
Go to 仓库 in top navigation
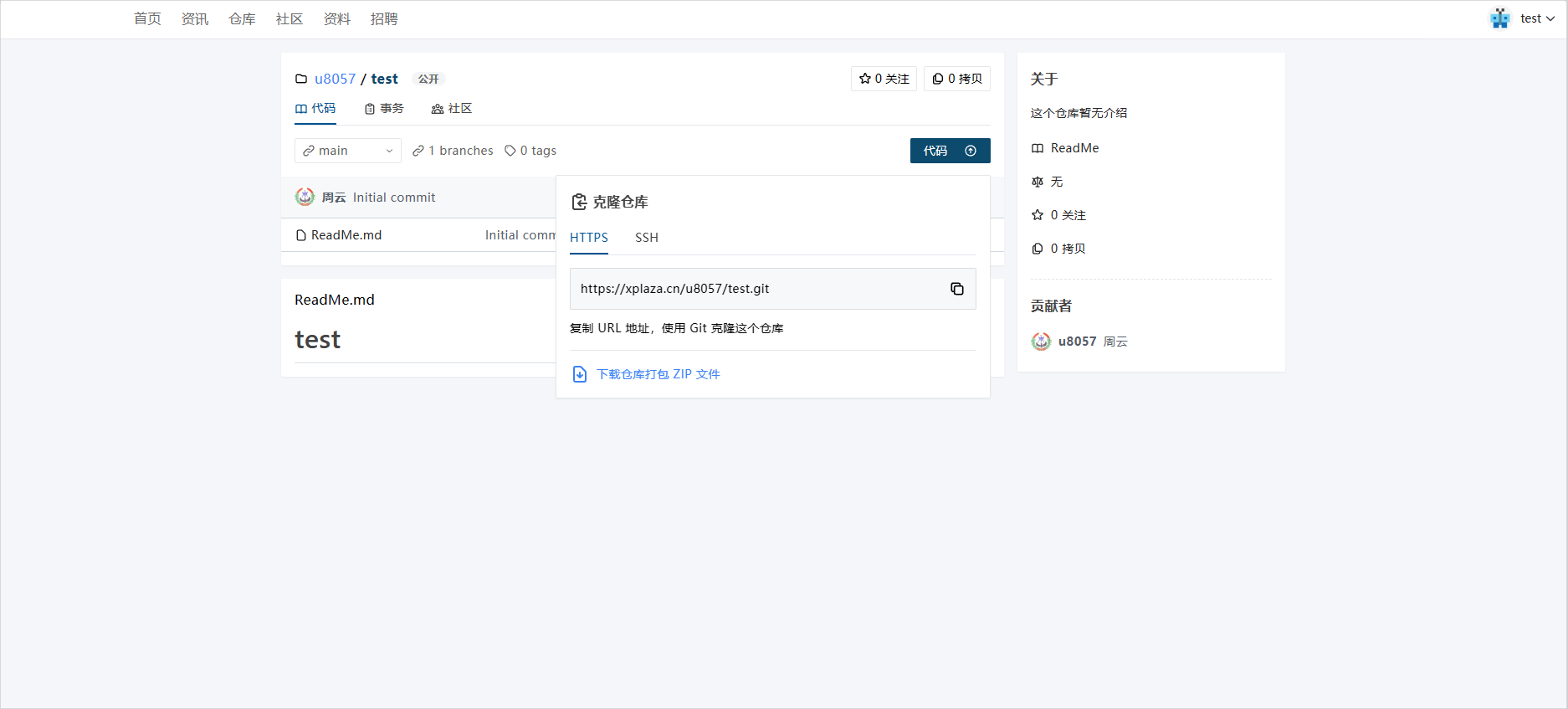242,18
